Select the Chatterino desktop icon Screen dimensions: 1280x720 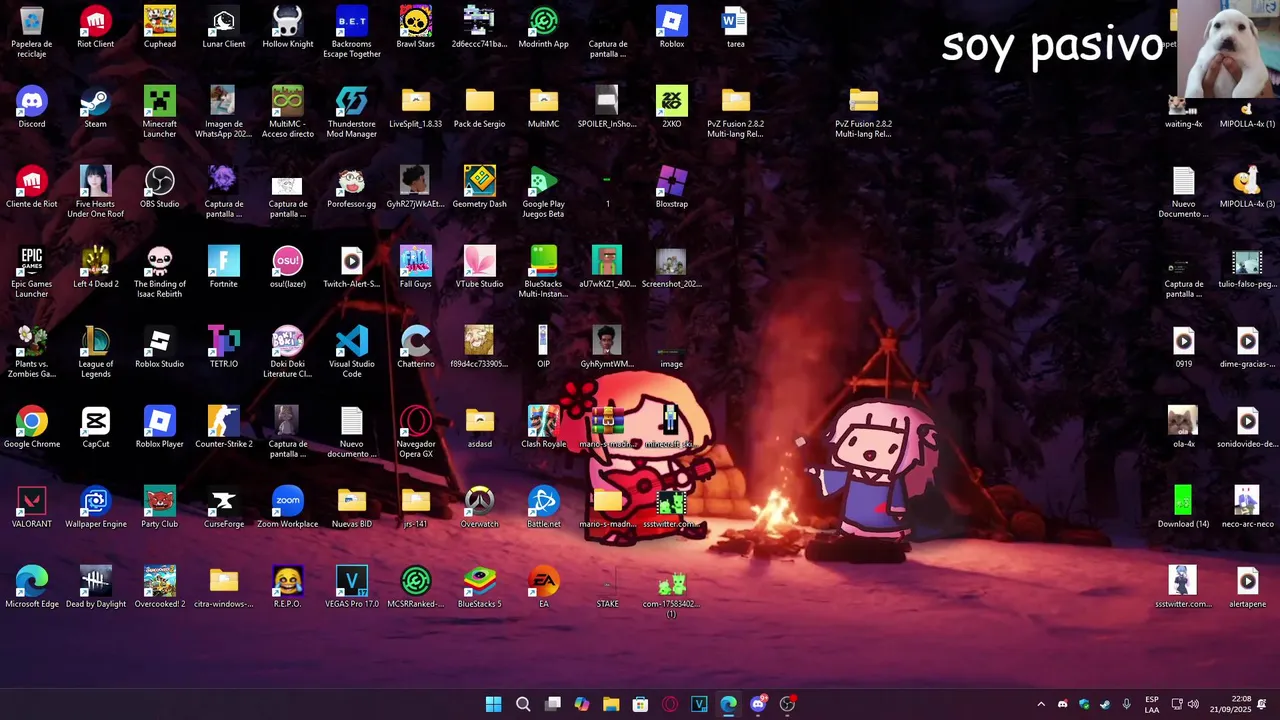point(416,347)
